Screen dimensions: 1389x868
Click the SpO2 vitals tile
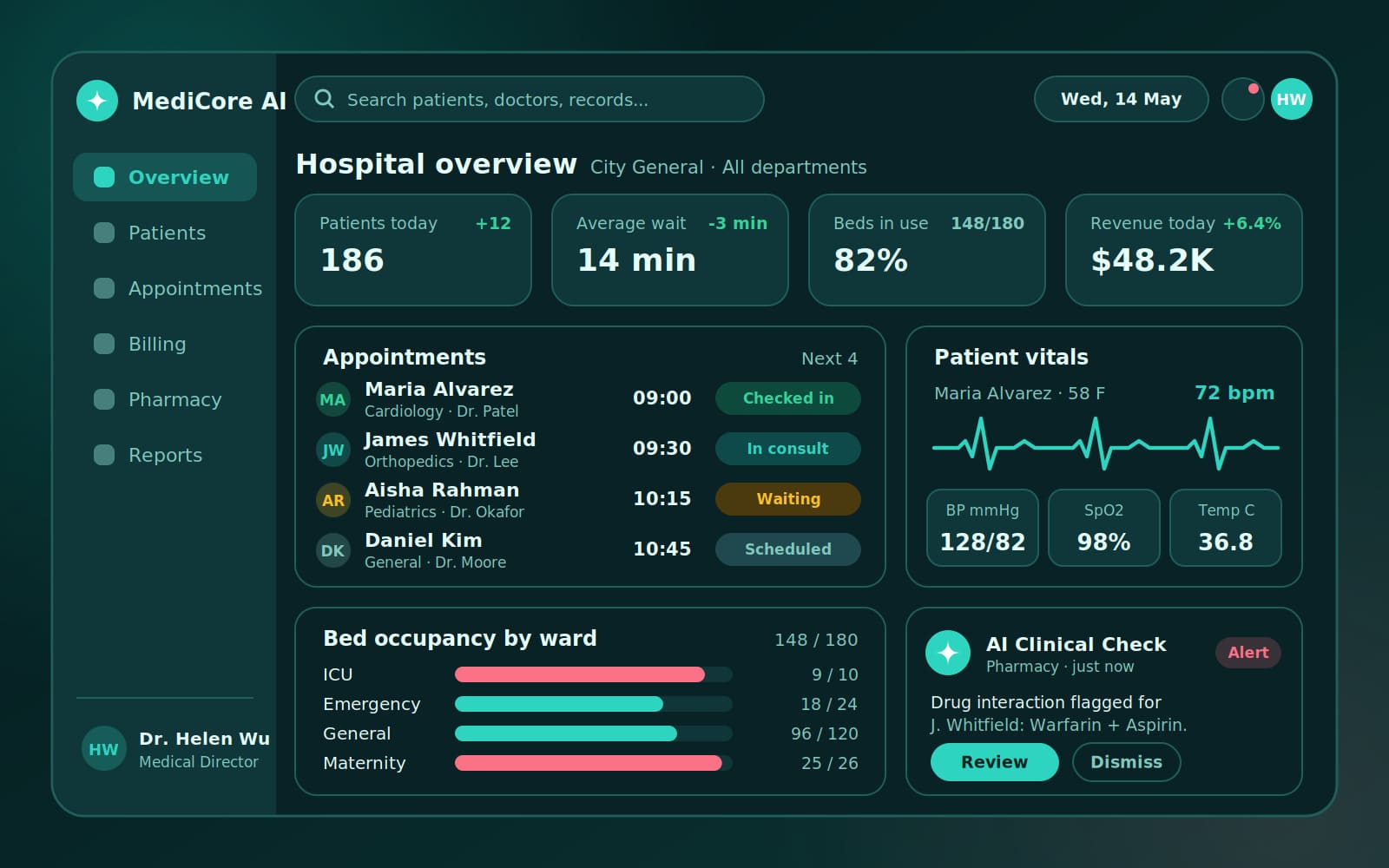(x=1104, y=528)
